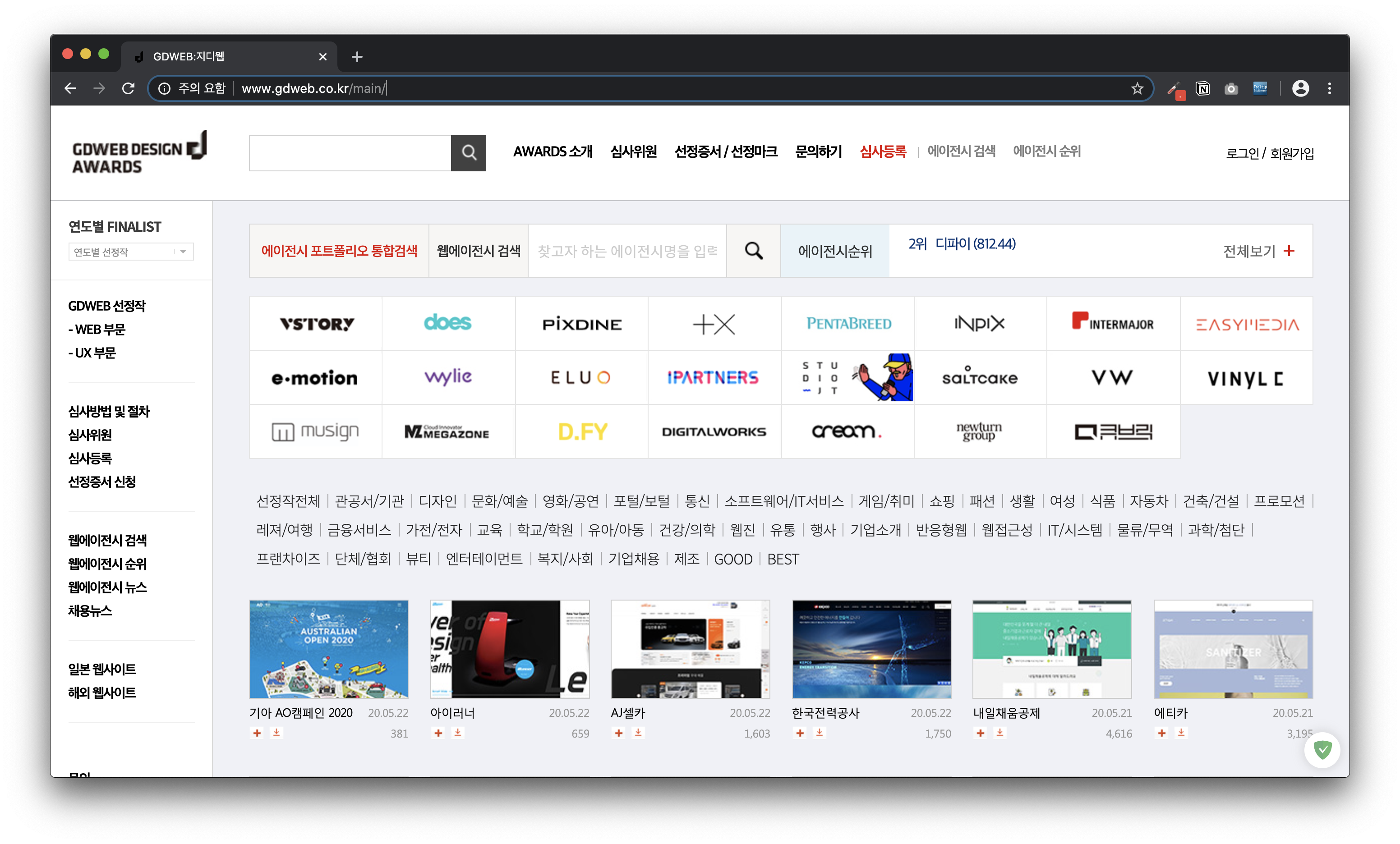Open 문의하기 menu item
Screen dimensions: 1400x844
(x=818, y=151)
